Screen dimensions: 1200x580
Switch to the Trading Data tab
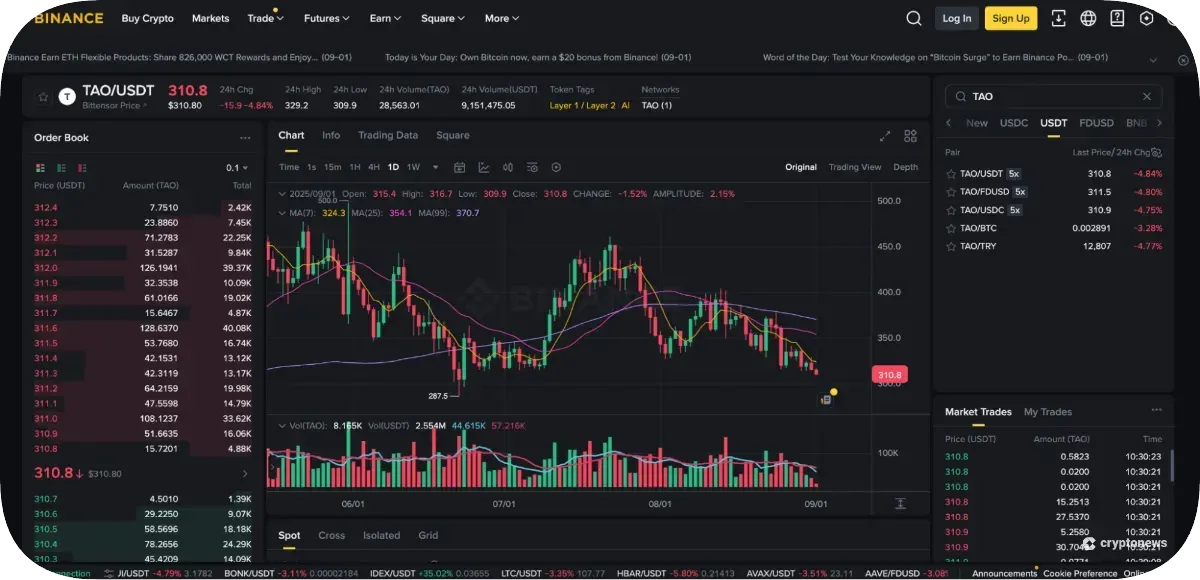[x=388, y=135]
